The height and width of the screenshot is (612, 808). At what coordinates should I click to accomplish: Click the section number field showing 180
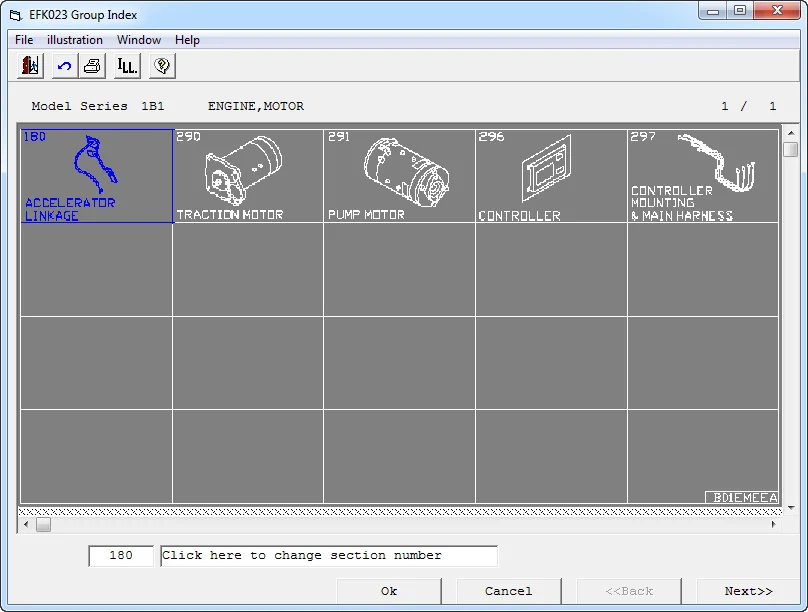(121, 555)
